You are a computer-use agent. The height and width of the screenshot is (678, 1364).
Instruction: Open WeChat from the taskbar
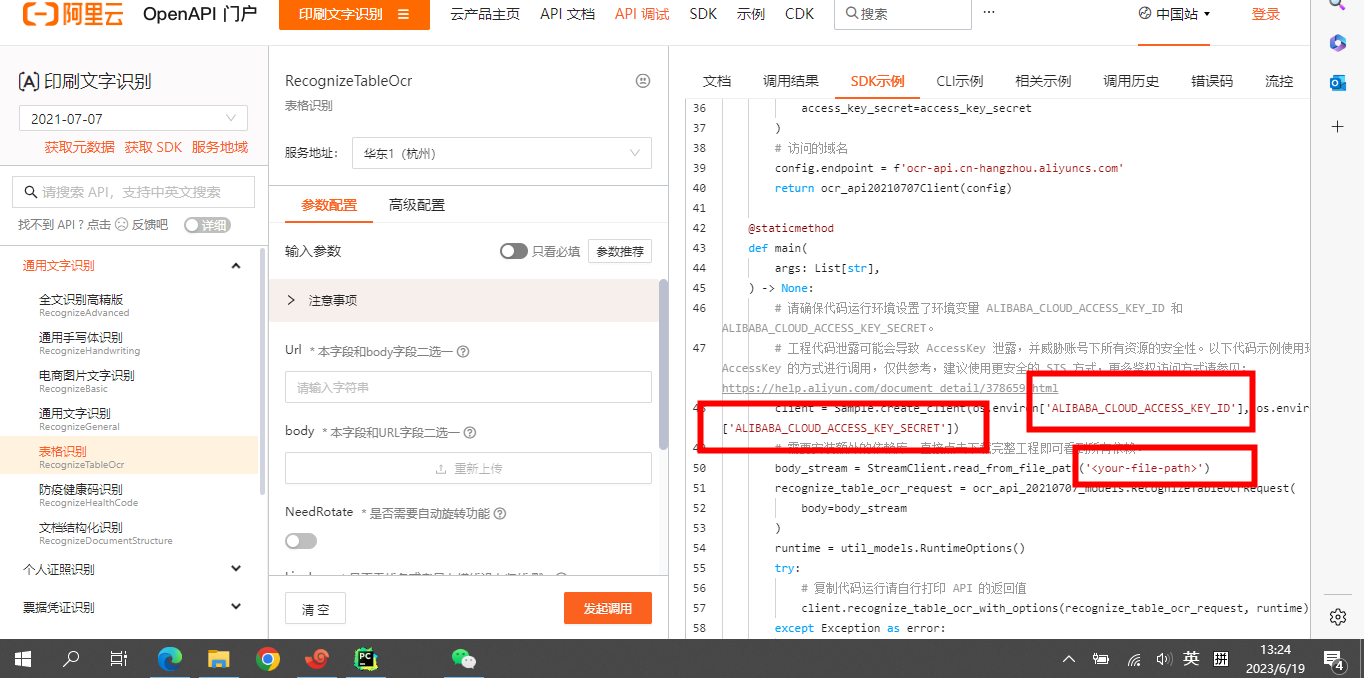(463, 658)
